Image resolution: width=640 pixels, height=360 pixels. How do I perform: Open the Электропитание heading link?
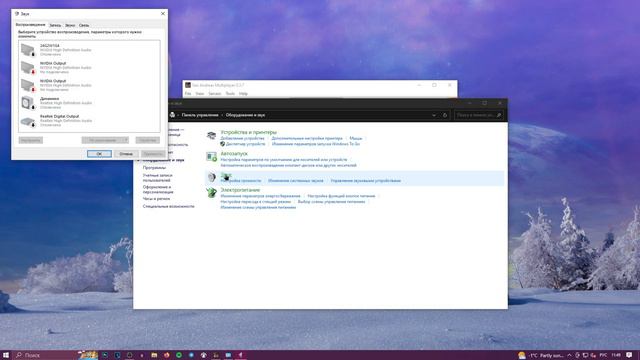click(240, 190)
